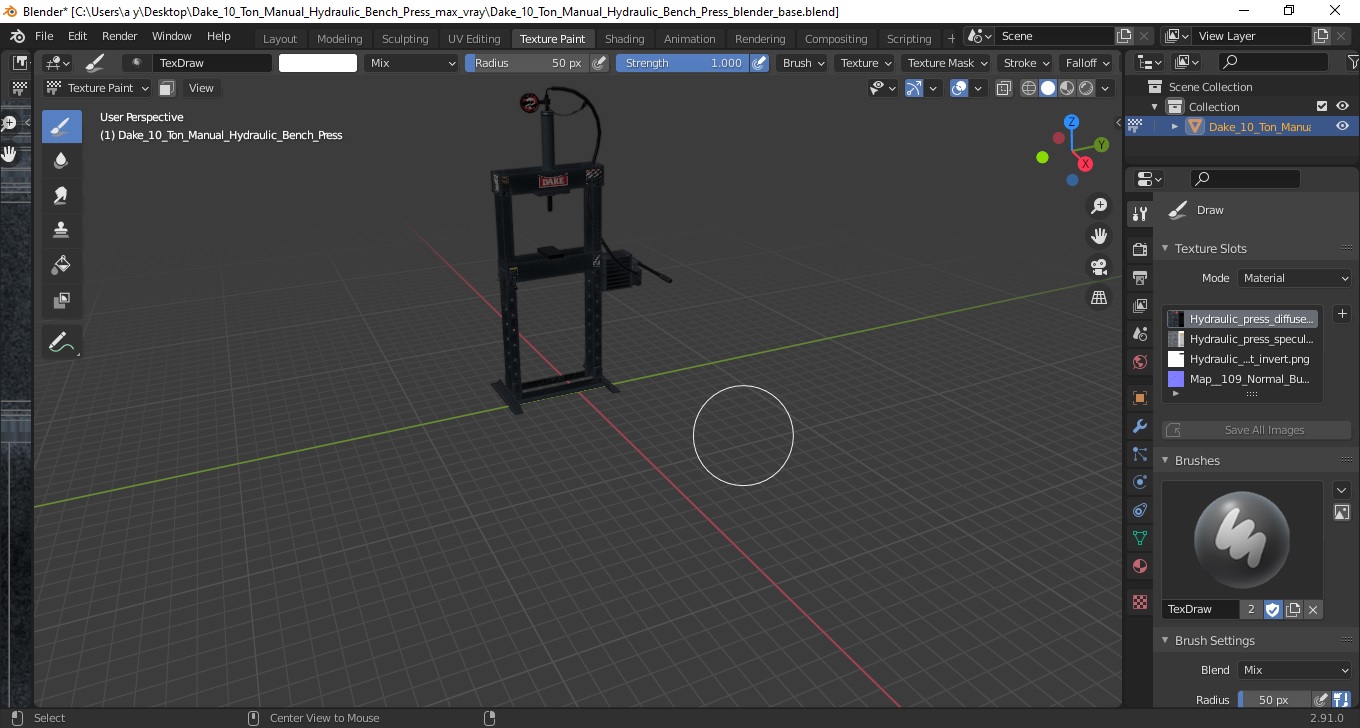
Task: Open the Output properties tab
Action: point(1139,277)
